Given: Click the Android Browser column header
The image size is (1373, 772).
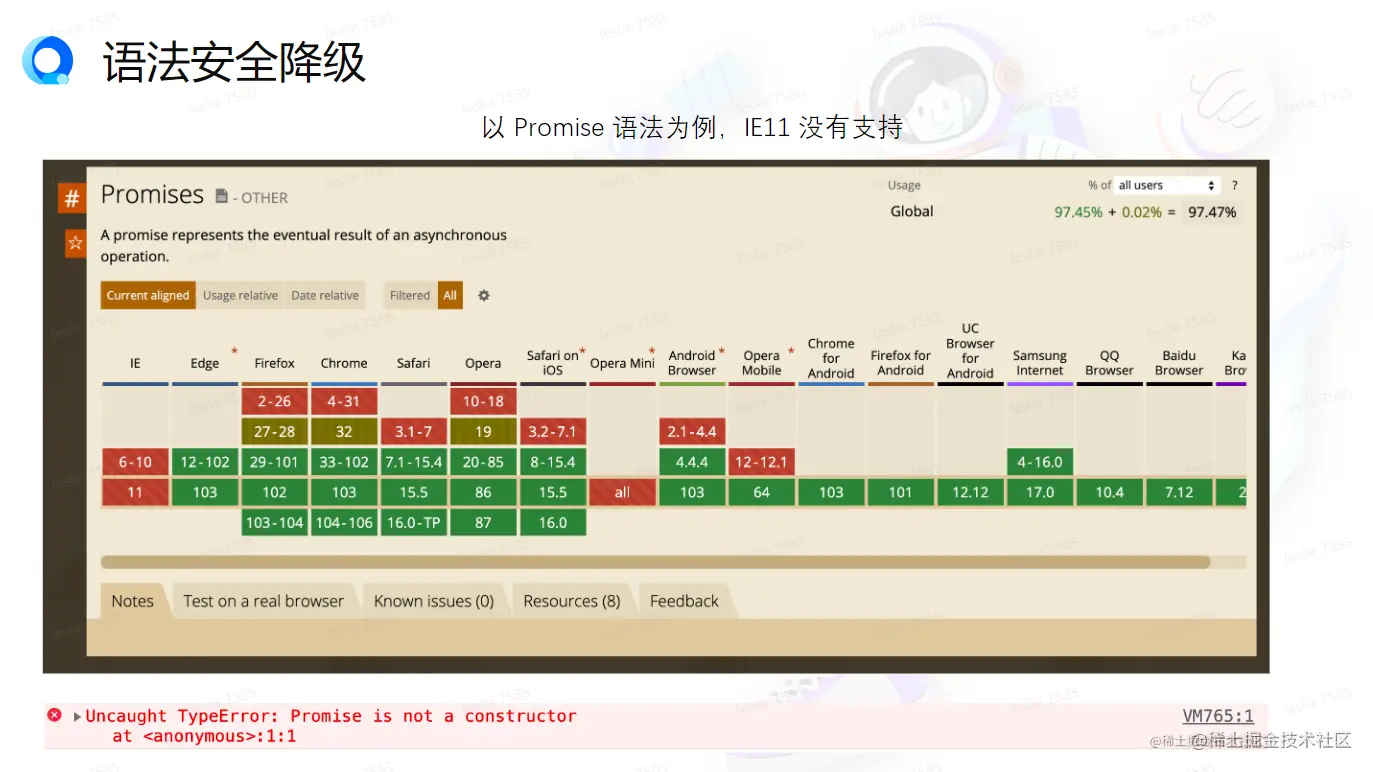Looking at the screenshot, I should pyautogui.click(x=692, y=363).
